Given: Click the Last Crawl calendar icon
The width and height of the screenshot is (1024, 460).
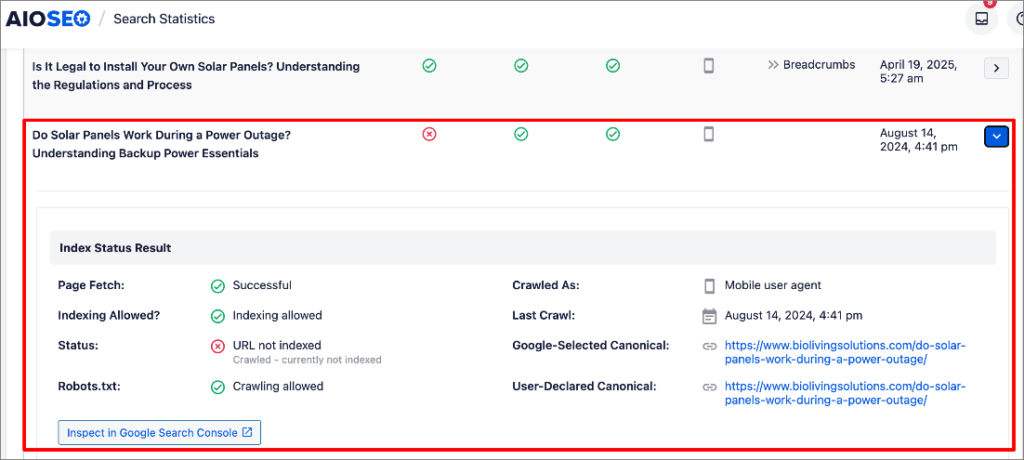Looking at the screenshot, I should coord(709,316).
